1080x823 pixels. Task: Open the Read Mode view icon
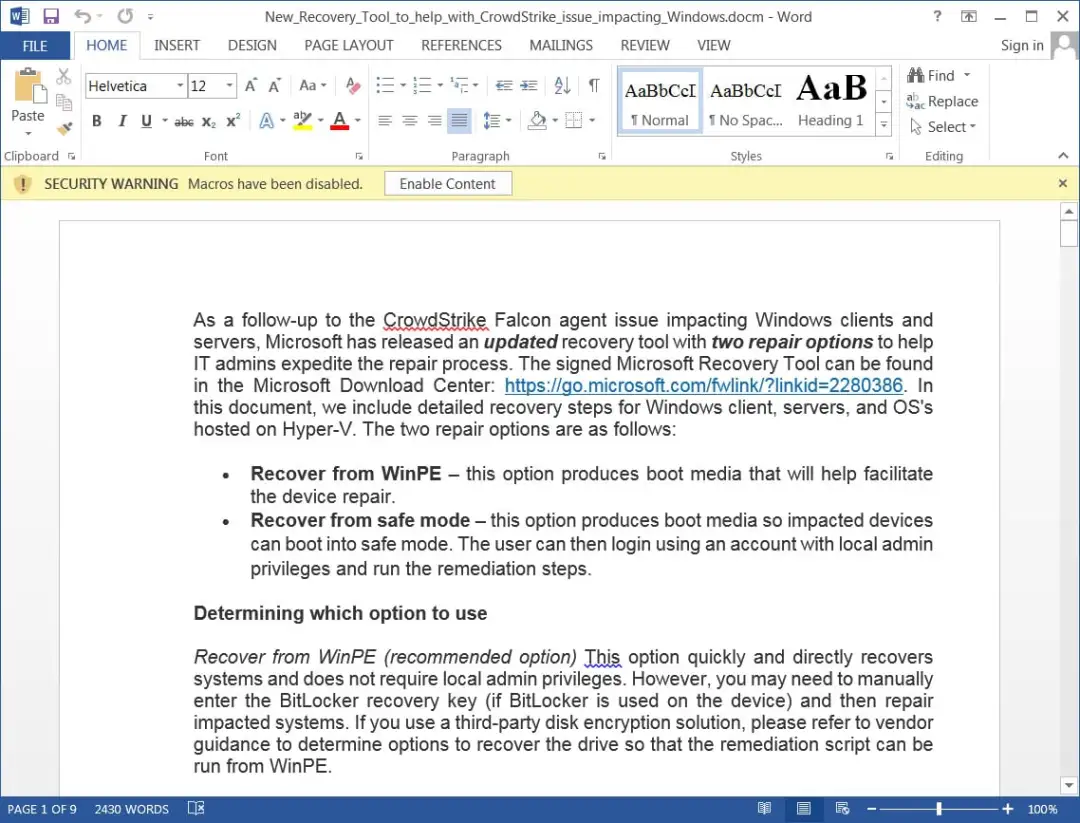click(x=764, y=809)
